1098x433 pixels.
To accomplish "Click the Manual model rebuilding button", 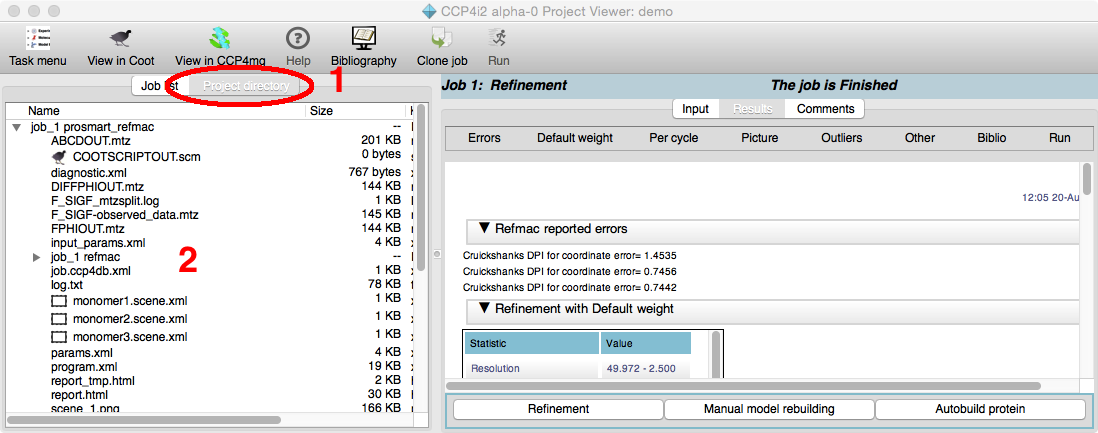I will coord(768,409).
